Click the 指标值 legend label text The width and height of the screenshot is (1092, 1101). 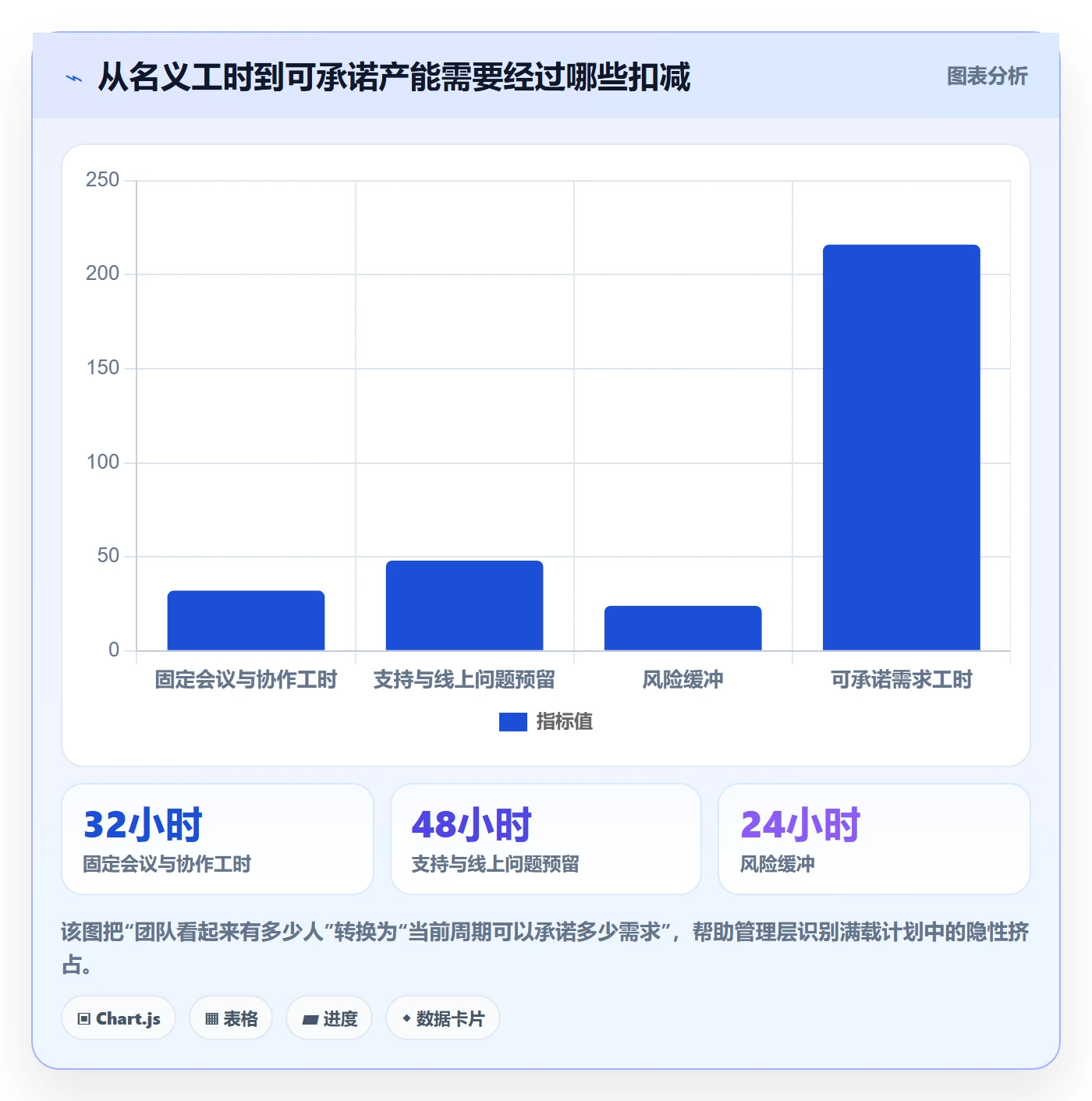(565, 722)
